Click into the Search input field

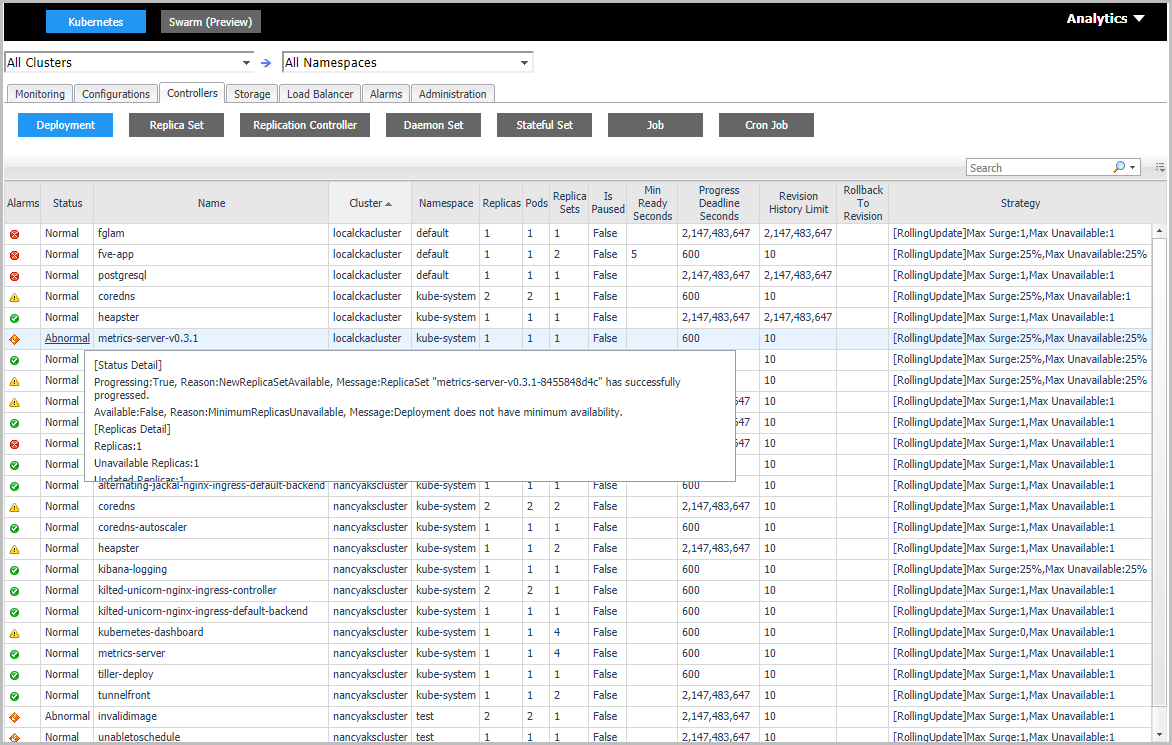1038,168
